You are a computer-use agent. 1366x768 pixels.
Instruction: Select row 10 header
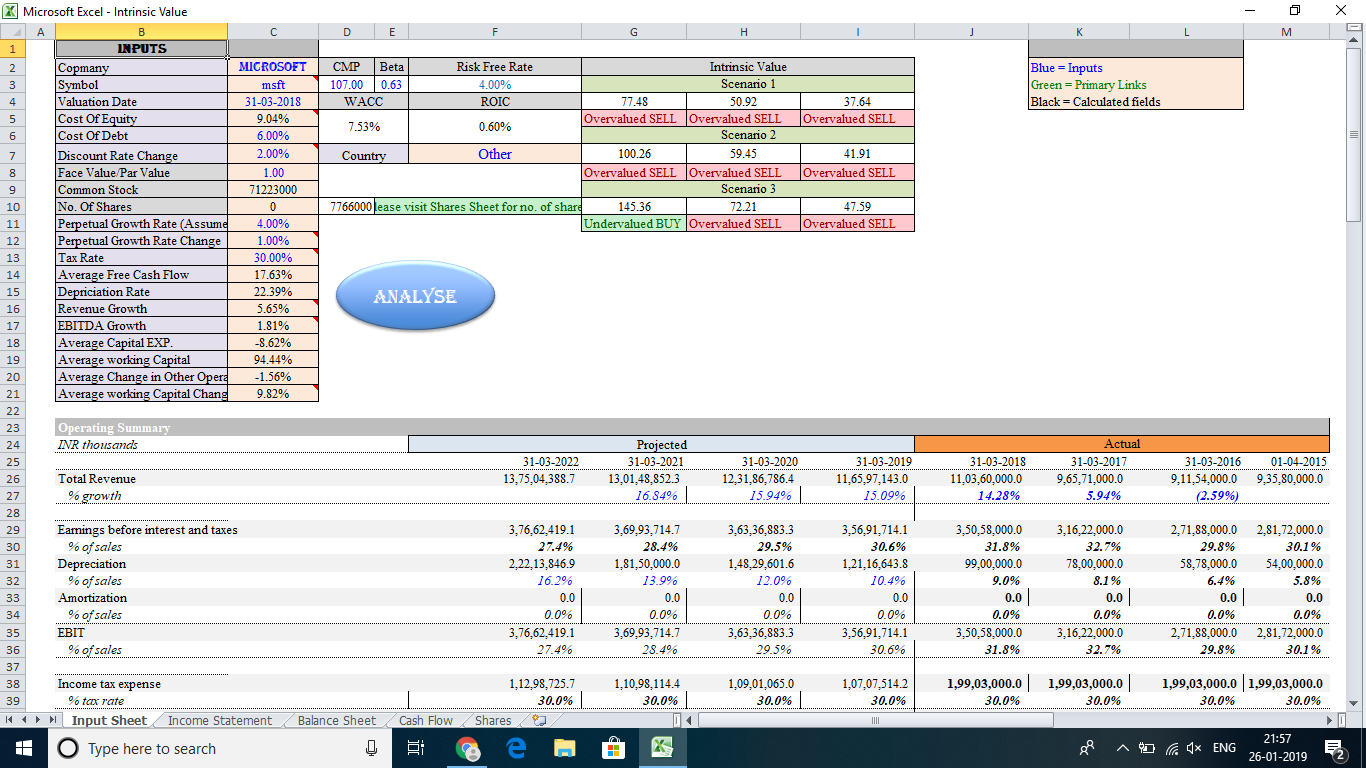12,206
